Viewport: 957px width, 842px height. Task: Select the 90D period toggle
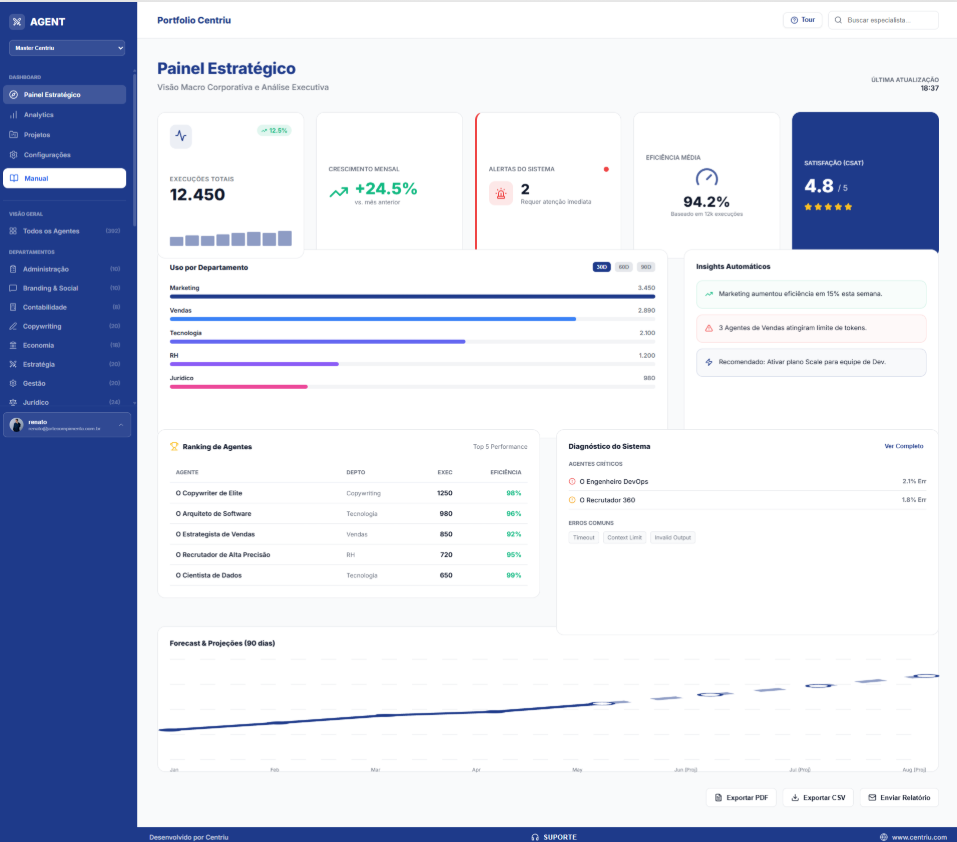pyautogui.click(x=646, y=267)
